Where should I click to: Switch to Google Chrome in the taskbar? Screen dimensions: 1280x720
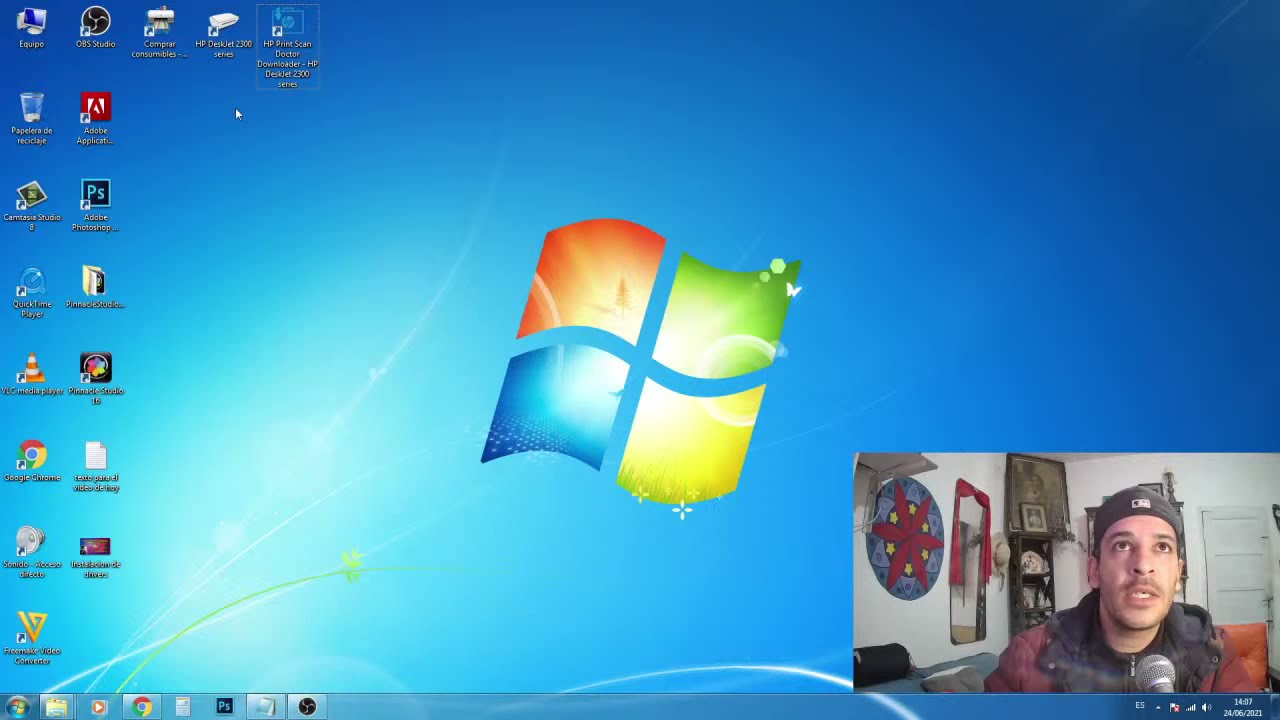click(141, 707)
